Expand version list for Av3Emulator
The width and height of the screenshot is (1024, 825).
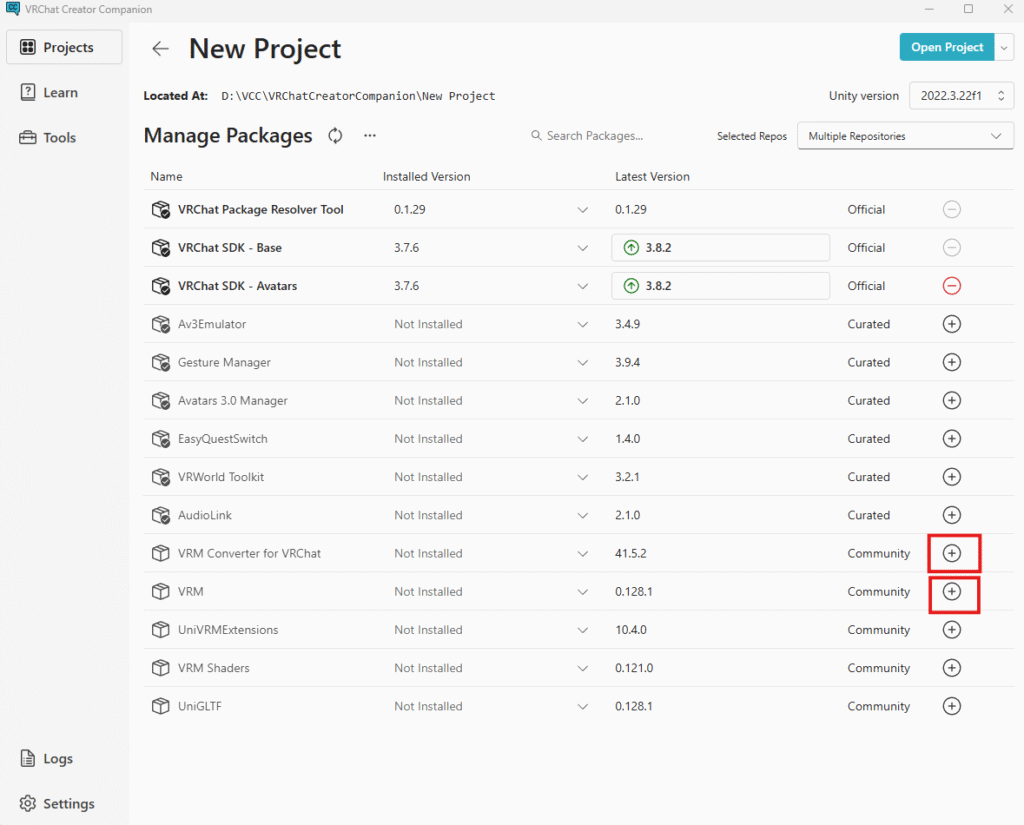tap(583, 324)
